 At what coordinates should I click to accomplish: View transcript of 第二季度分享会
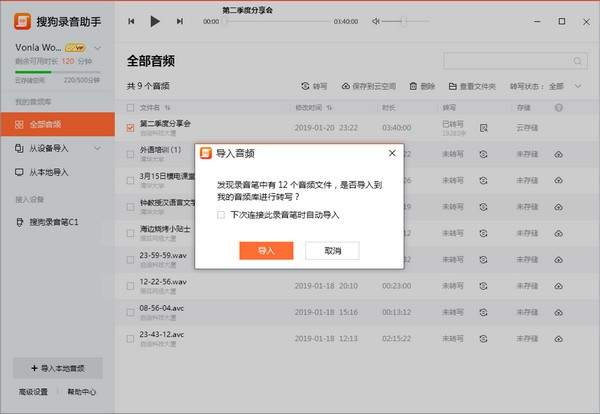point(483,128)
